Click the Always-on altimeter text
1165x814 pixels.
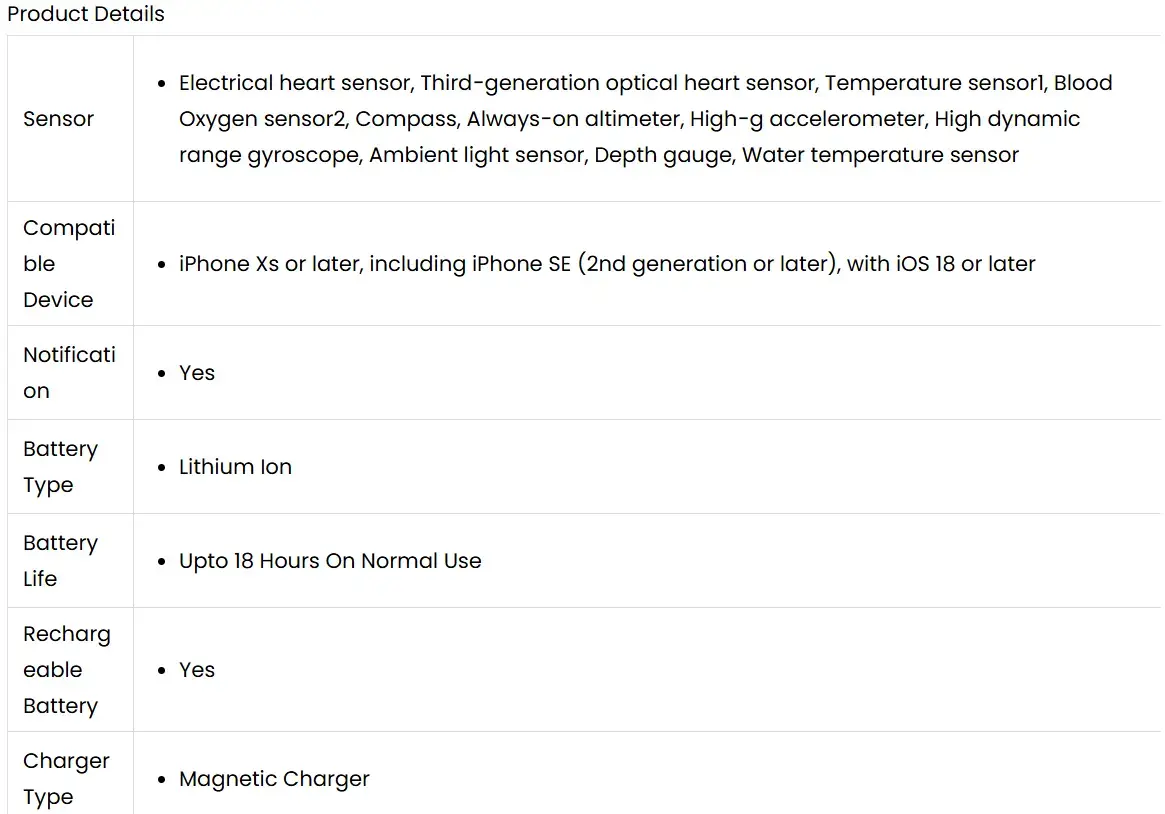click(573, 119)
